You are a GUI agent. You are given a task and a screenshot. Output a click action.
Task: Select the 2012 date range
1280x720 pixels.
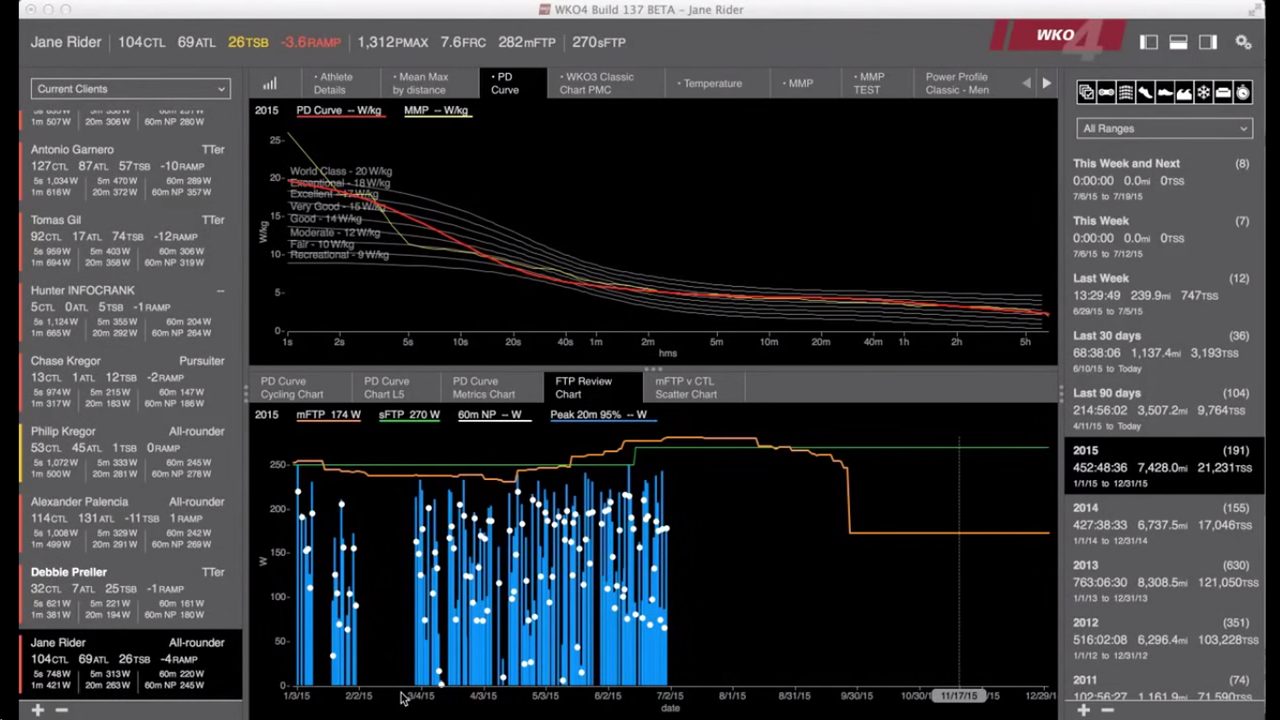click(1162, 639)
